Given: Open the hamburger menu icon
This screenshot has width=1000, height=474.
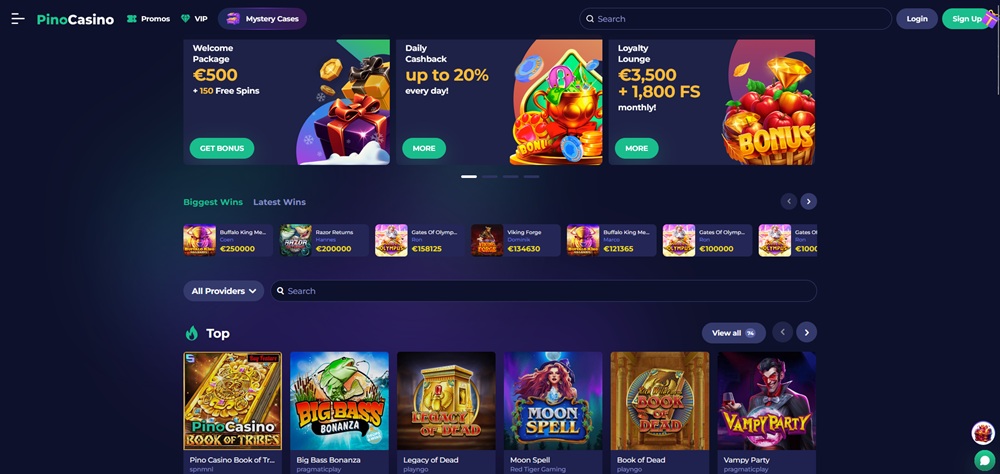Looking at the screenshot, I should point(18,19).
